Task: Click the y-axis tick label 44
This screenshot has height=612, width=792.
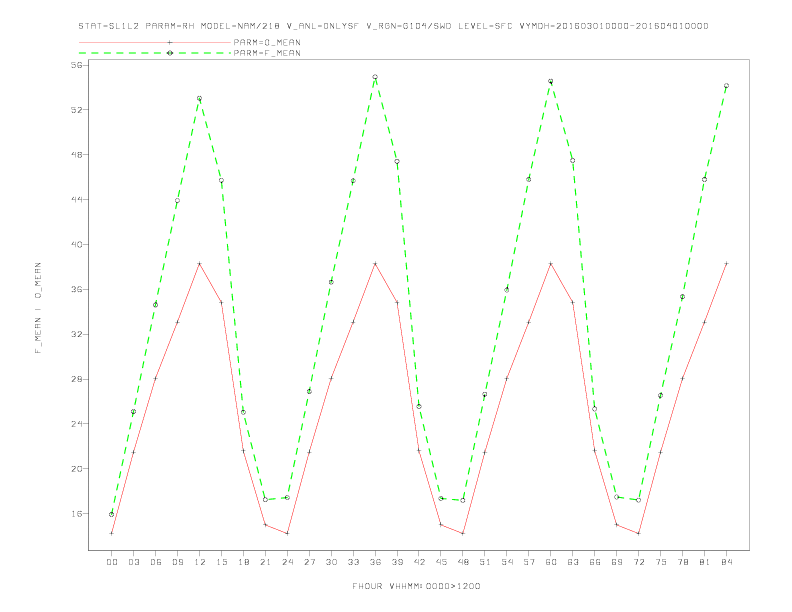Action: pyautogui.click(x=77, y=199)
